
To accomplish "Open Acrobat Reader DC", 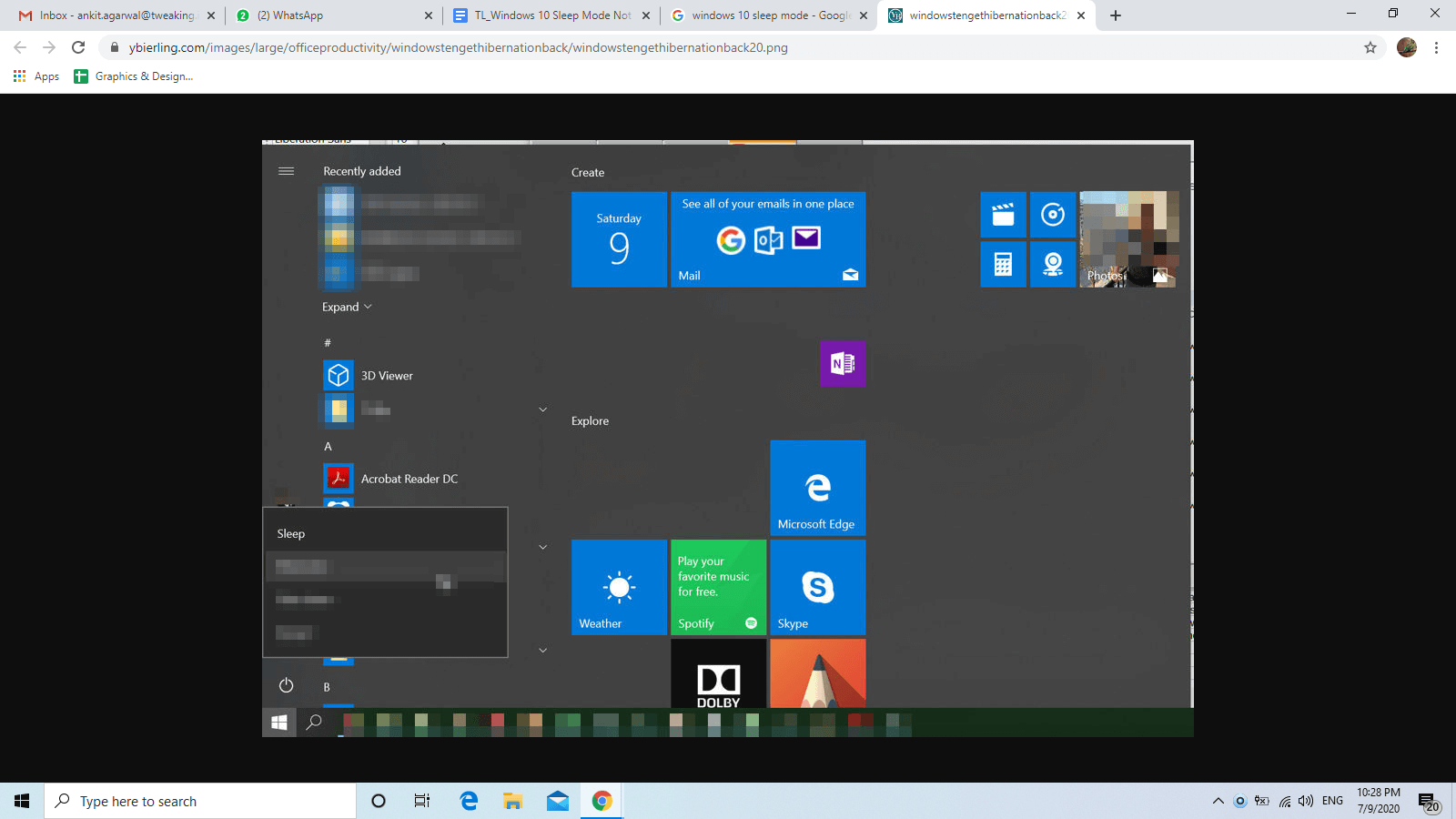I will [x=409, y=478].
